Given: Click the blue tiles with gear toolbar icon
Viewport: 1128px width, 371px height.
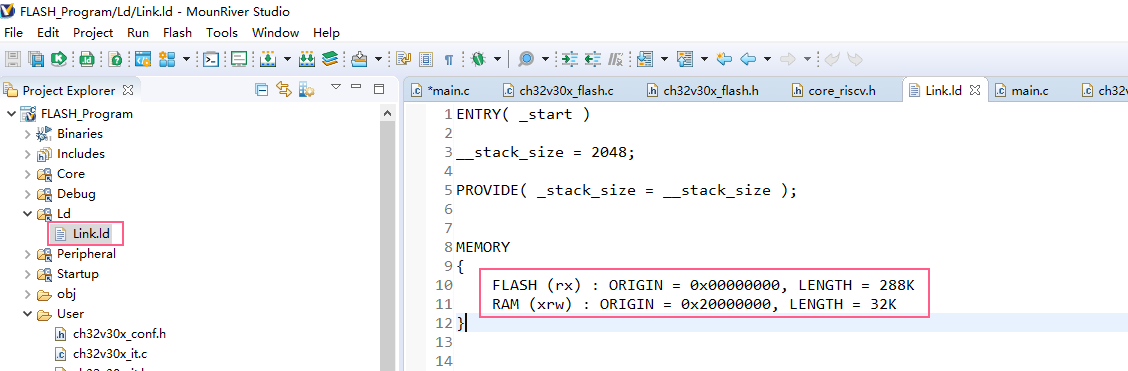Looking at the screenshot, I should click(167, 59).
